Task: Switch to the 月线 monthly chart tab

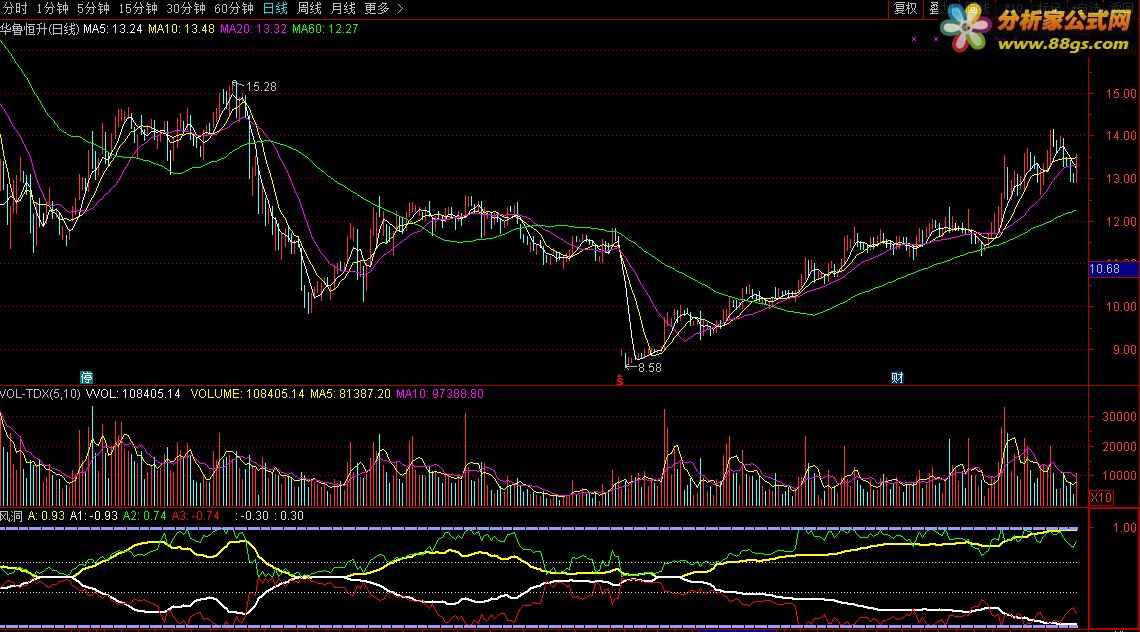Action: pos(343,9)
